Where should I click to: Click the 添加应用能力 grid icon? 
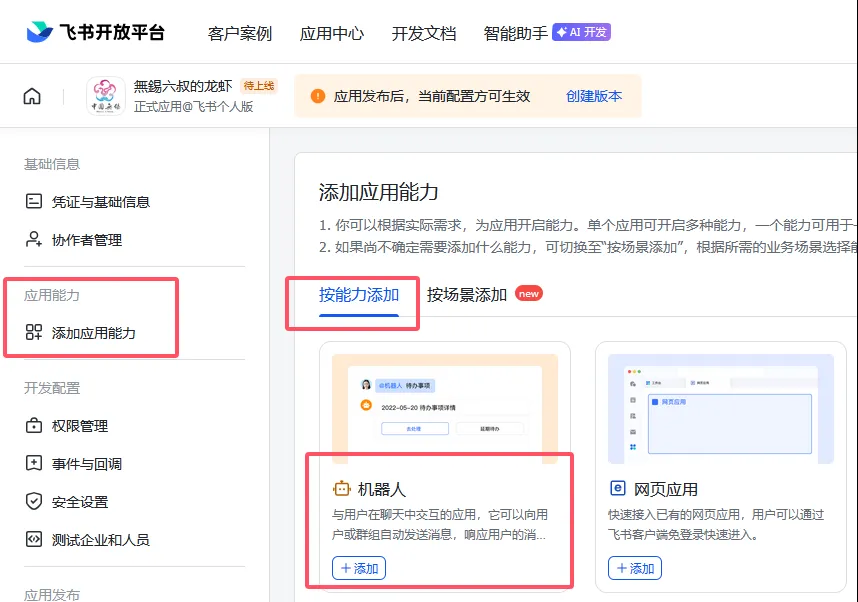click(x=34, y=332)
